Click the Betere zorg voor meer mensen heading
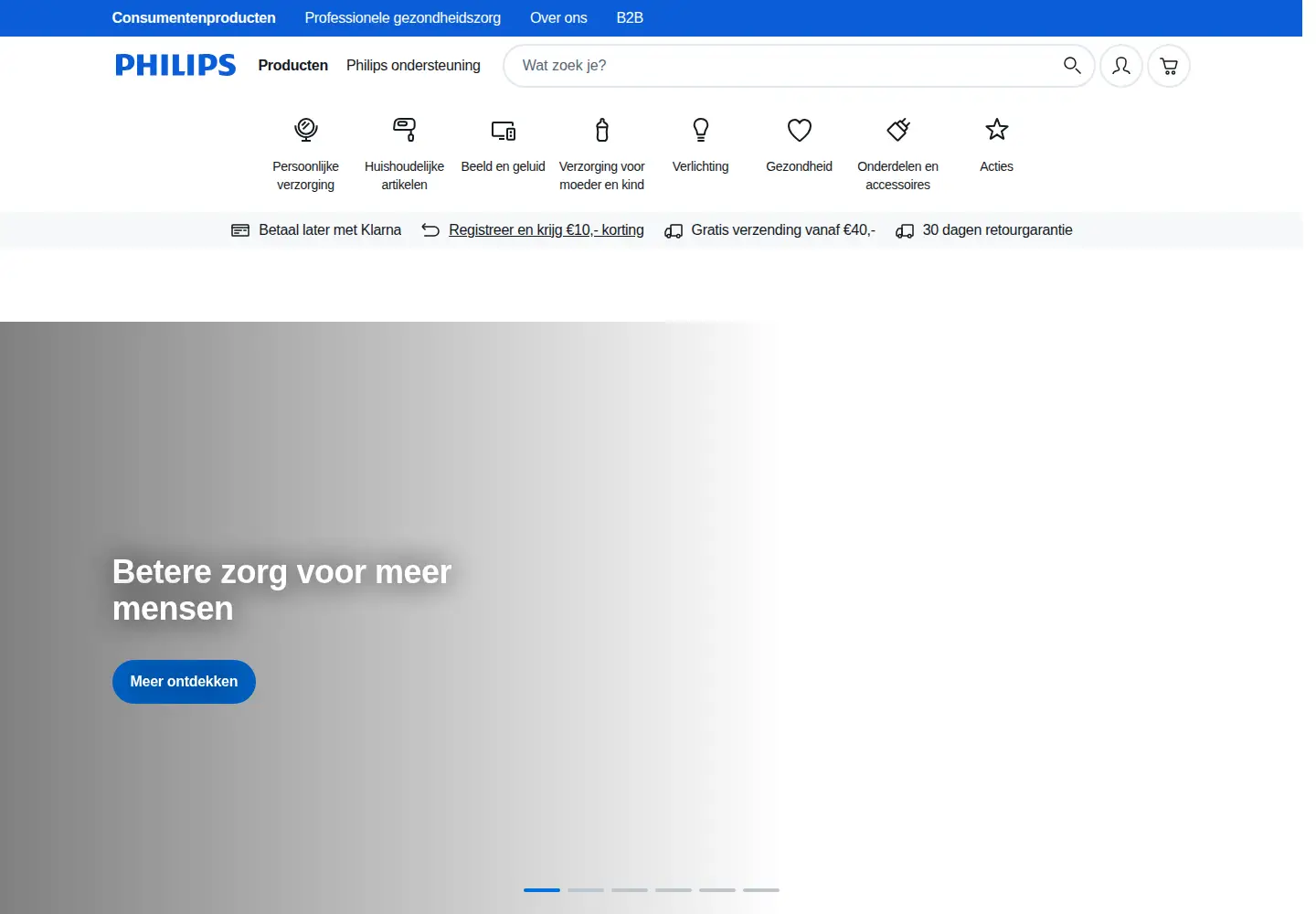1316x914 pixels. 281,590
